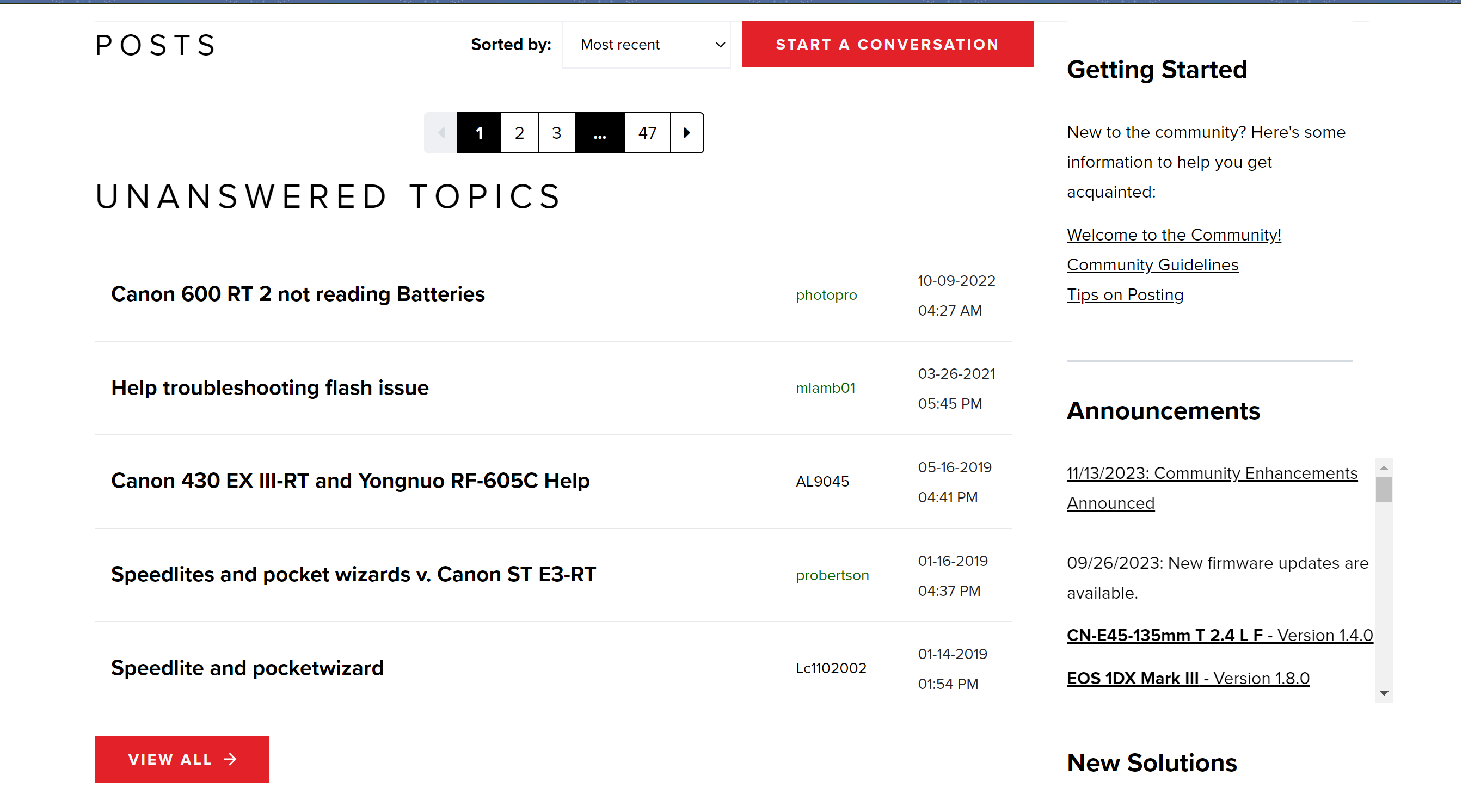Screen dimensions: 1462x812
Task: Go to page 3 of posts
Action: (556, 133)
